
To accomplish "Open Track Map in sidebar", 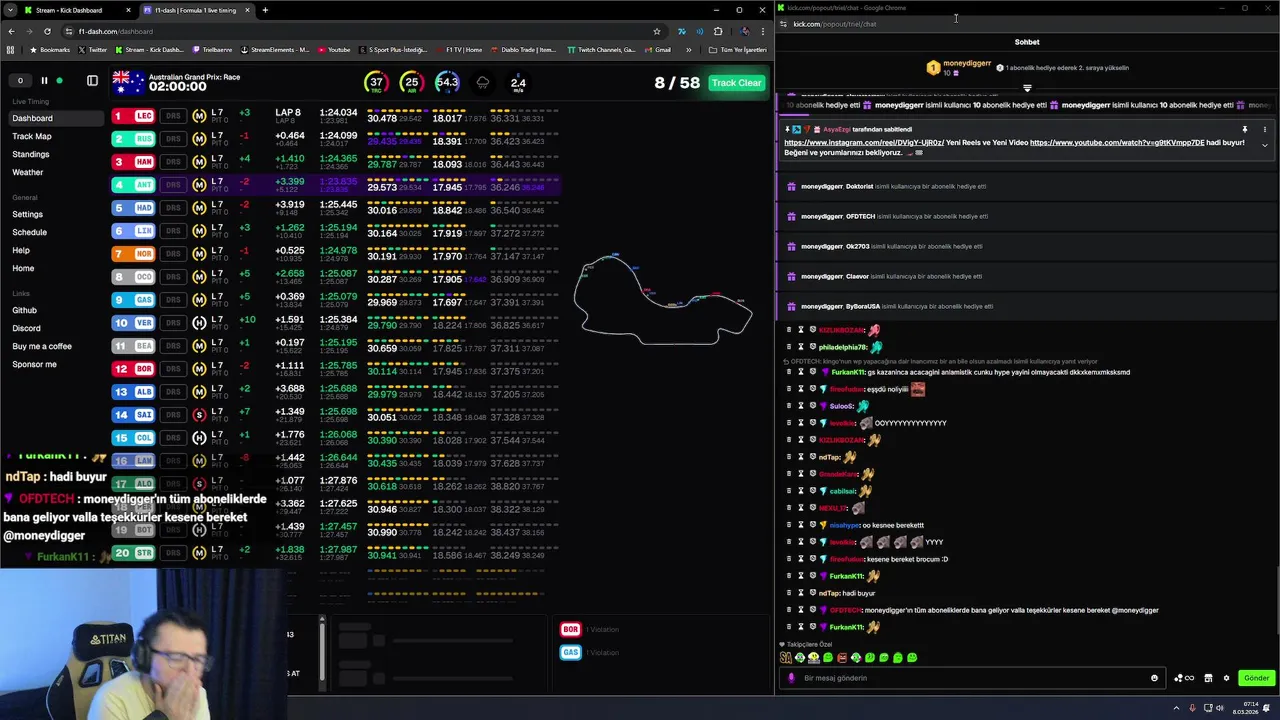I will (31, 136).
